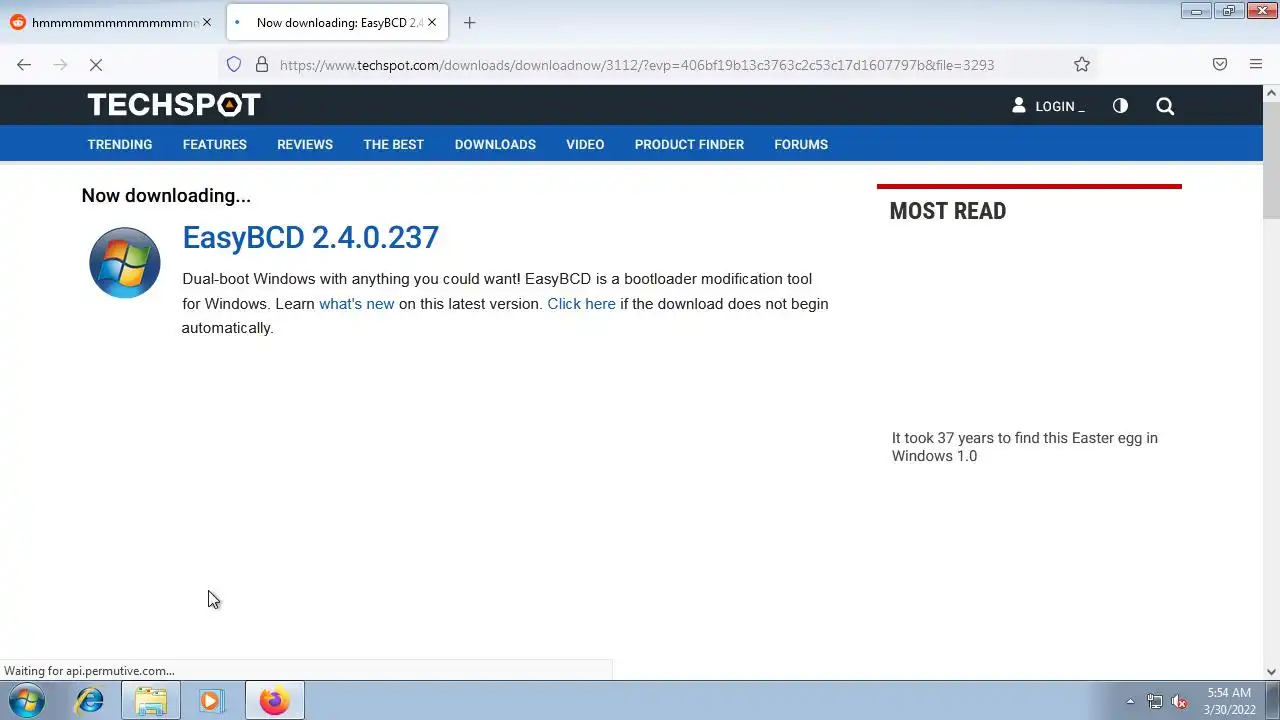Click the browser back arrow button
Image resolution: width=1280 pixels, height=720 pixels.
click(24, 65)
